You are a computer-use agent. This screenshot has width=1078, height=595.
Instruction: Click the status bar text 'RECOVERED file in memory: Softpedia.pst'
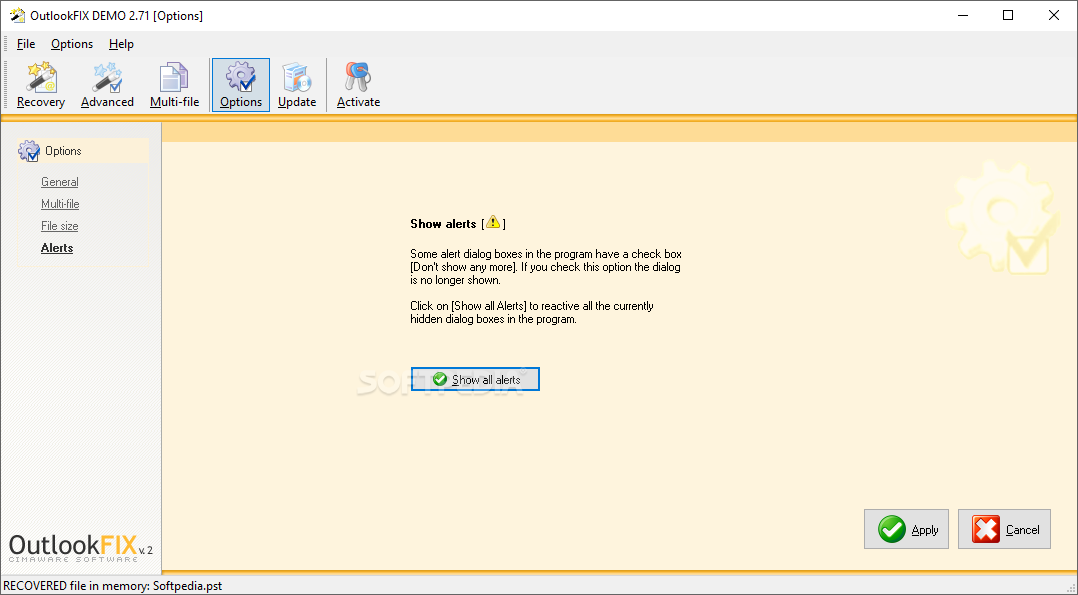pyautogui.click(x=113, y=586)
